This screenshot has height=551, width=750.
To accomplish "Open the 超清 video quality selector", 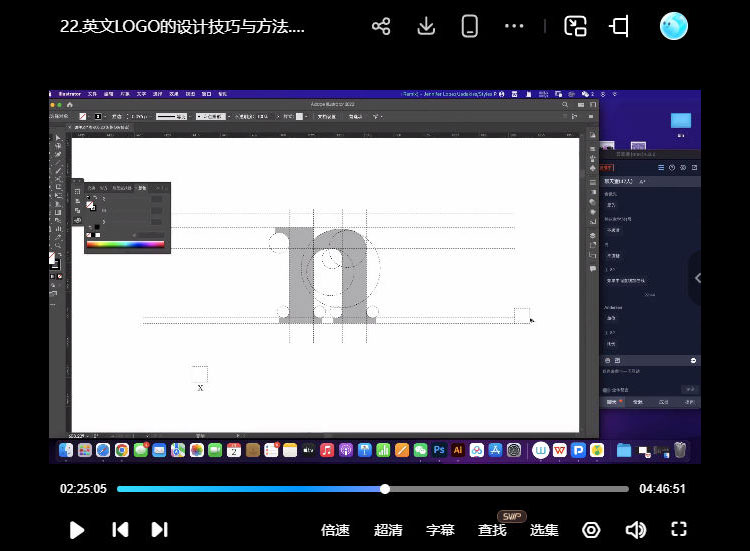I will click(388, 530).
